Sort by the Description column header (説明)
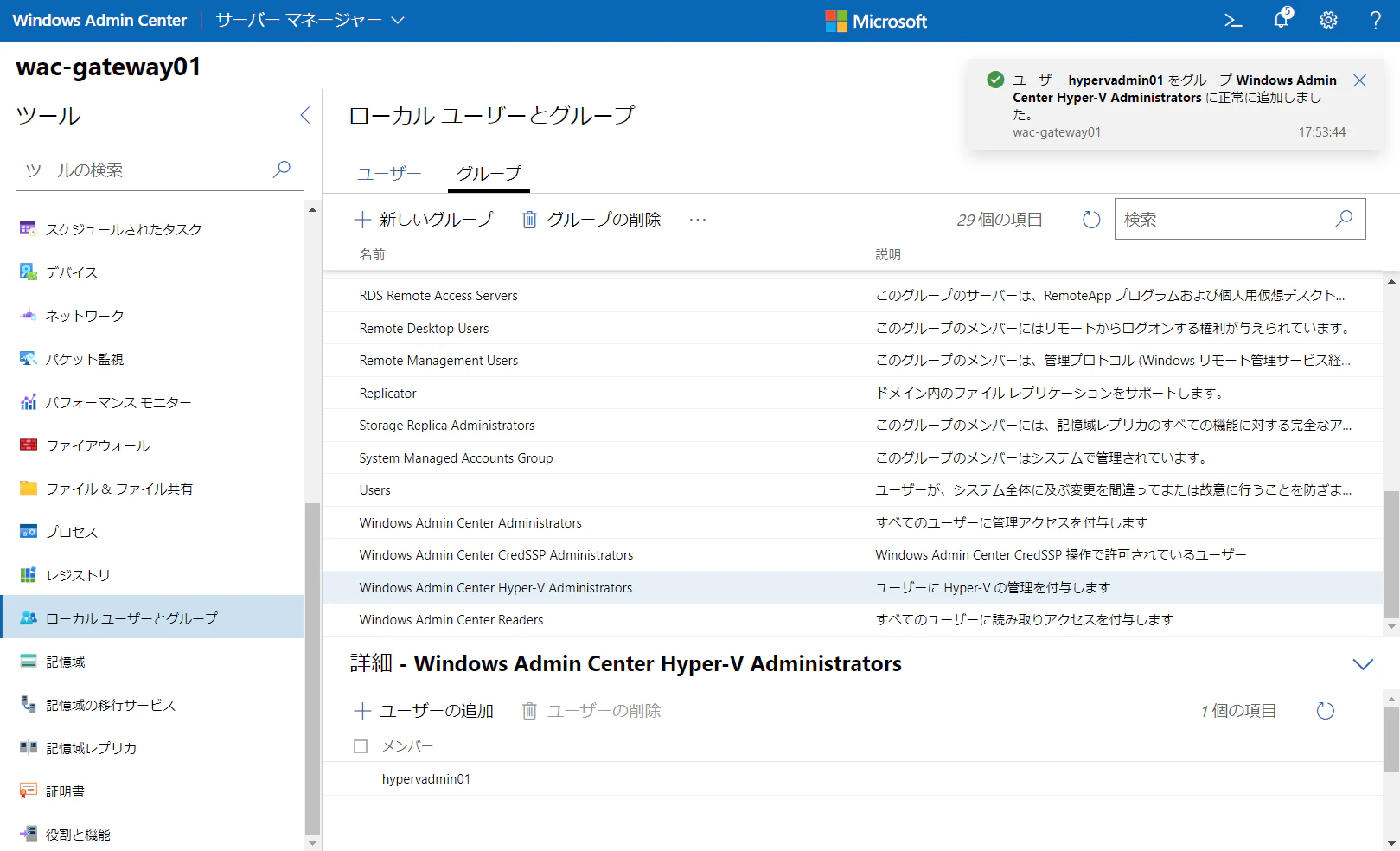The image size is (1400, 851). [x=888, y=254]
